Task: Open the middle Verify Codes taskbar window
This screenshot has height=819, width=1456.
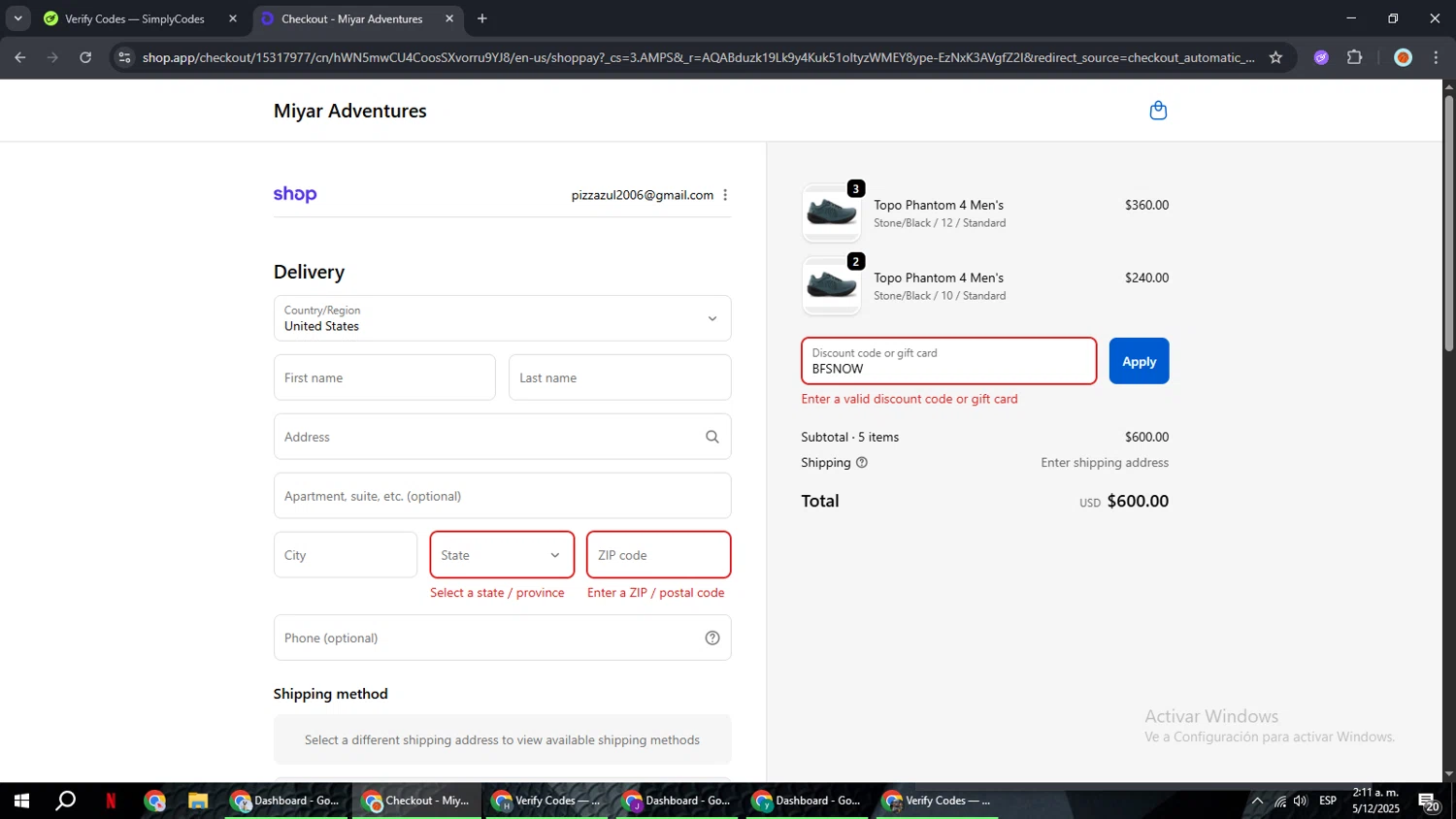Action: (x=546, y=801)
